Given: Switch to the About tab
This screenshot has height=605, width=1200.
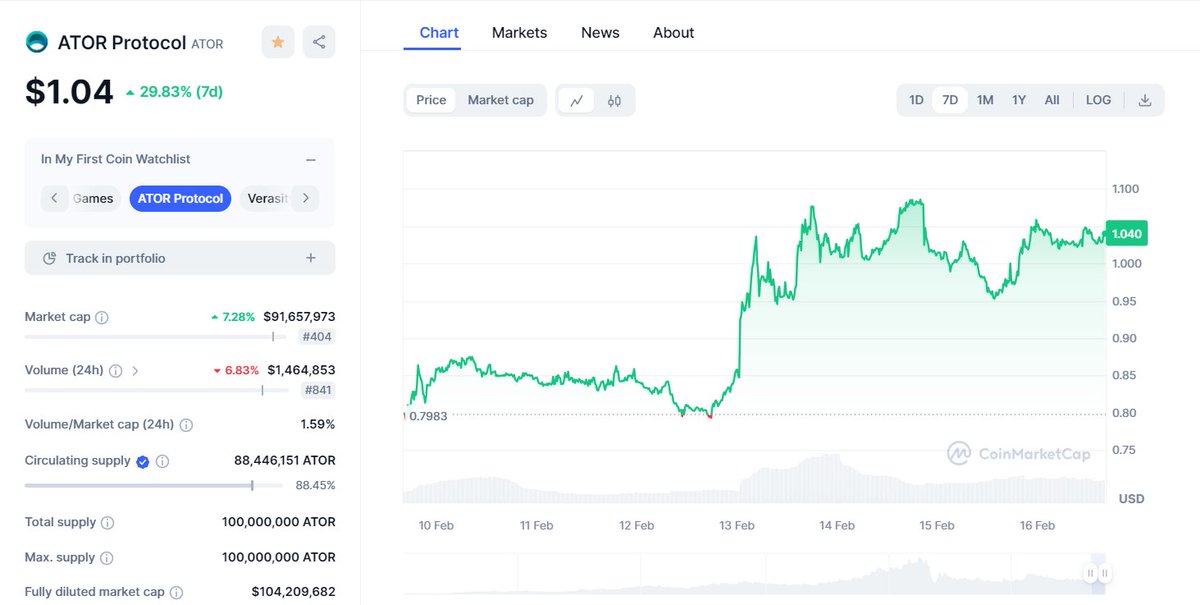Looking at the screenshot, I should tap(674, 32).
